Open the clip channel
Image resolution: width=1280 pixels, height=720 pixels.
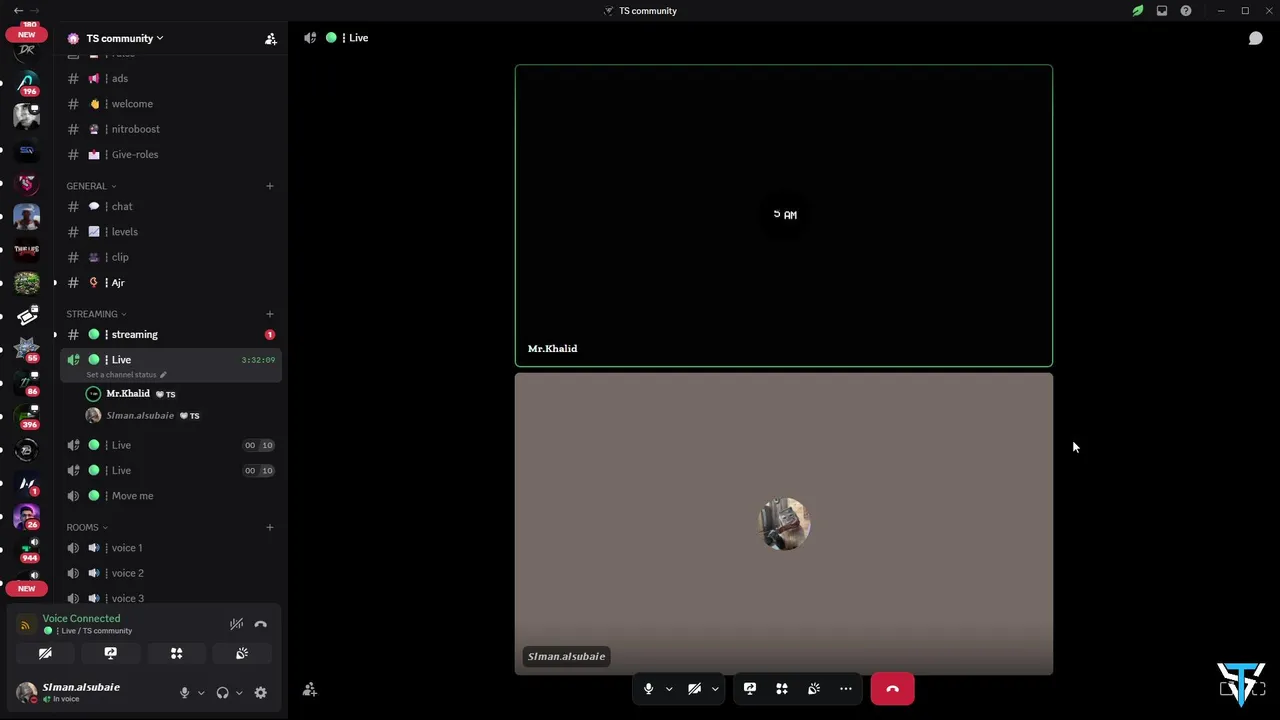(171, 257)
